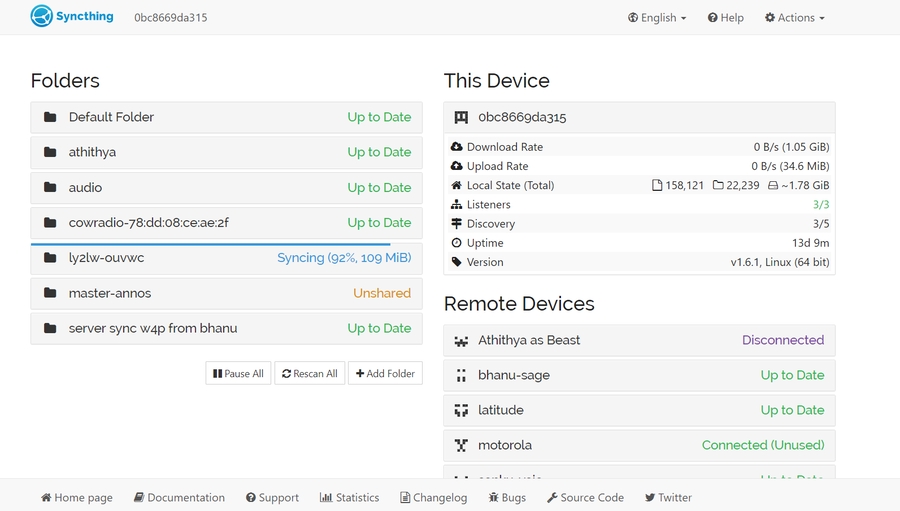Click the folder icon beside athithya
900x511 pixels.
point(50,152)
